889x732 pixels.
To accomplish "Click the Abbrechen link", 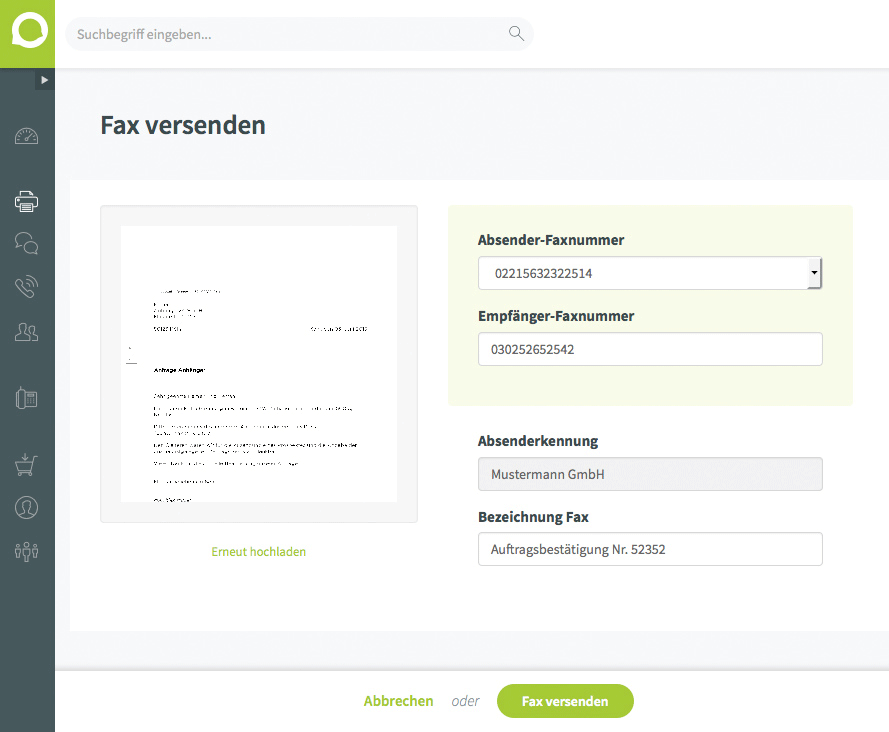I will (x=398, y=701).
